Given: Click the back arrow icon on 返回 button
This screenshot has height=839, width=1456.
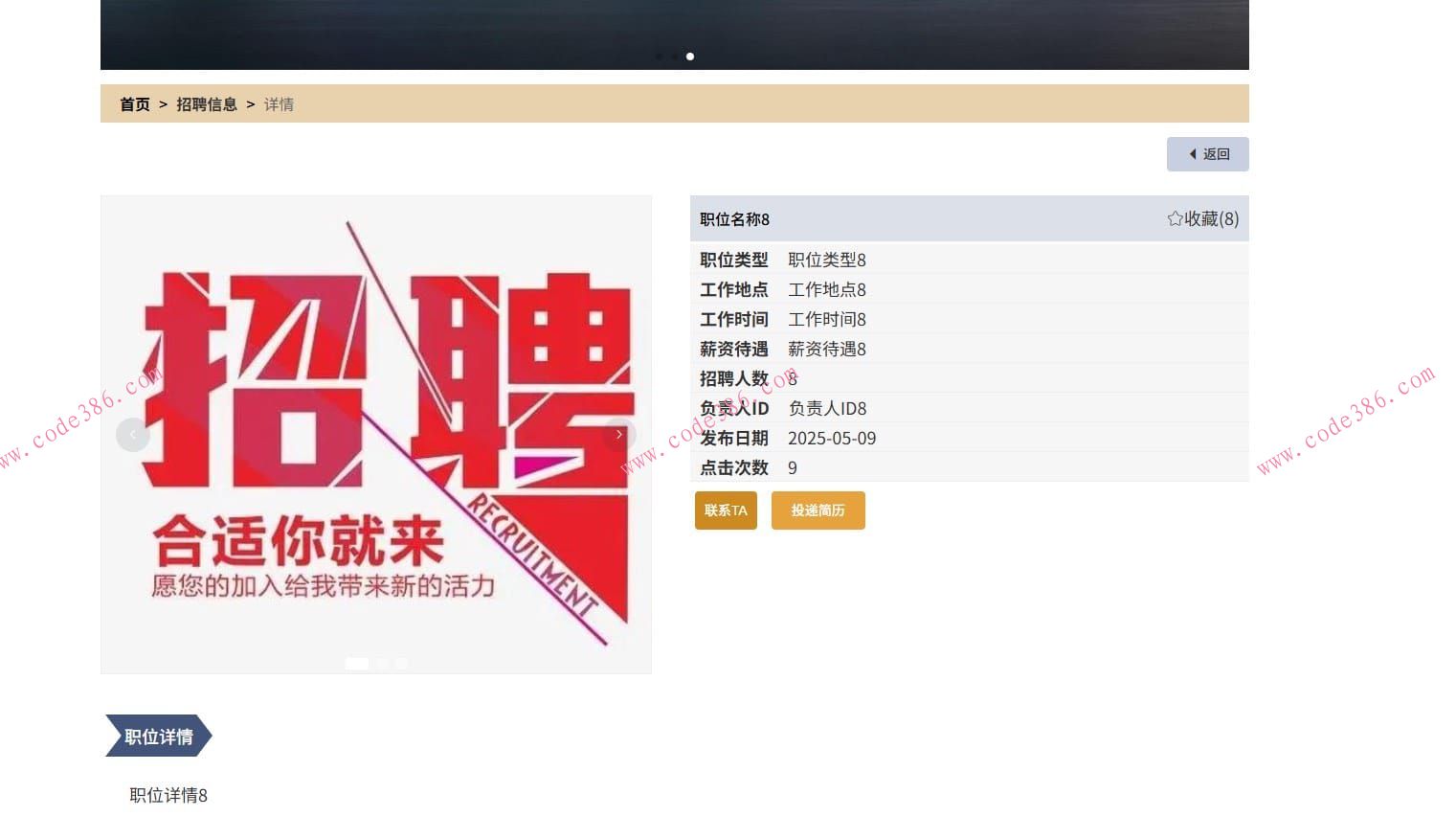Looking at the screenshot, I should pos(1192,154).
